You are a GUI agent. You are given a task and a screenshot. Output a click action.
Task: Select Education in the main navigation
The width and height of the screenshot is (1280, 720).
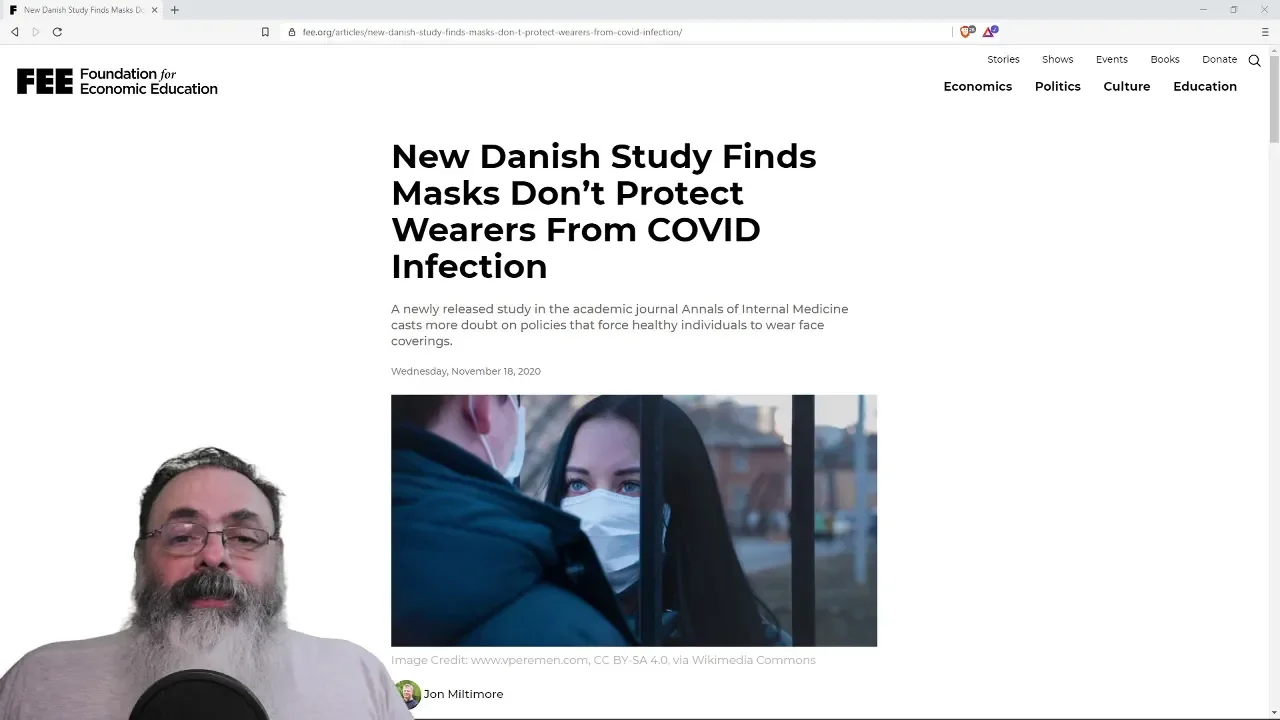1205,86
